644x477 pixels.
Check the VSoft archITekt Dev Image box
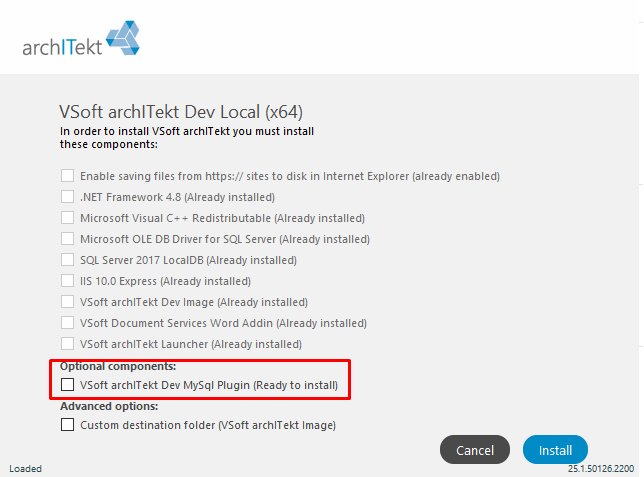coord(67,302)
